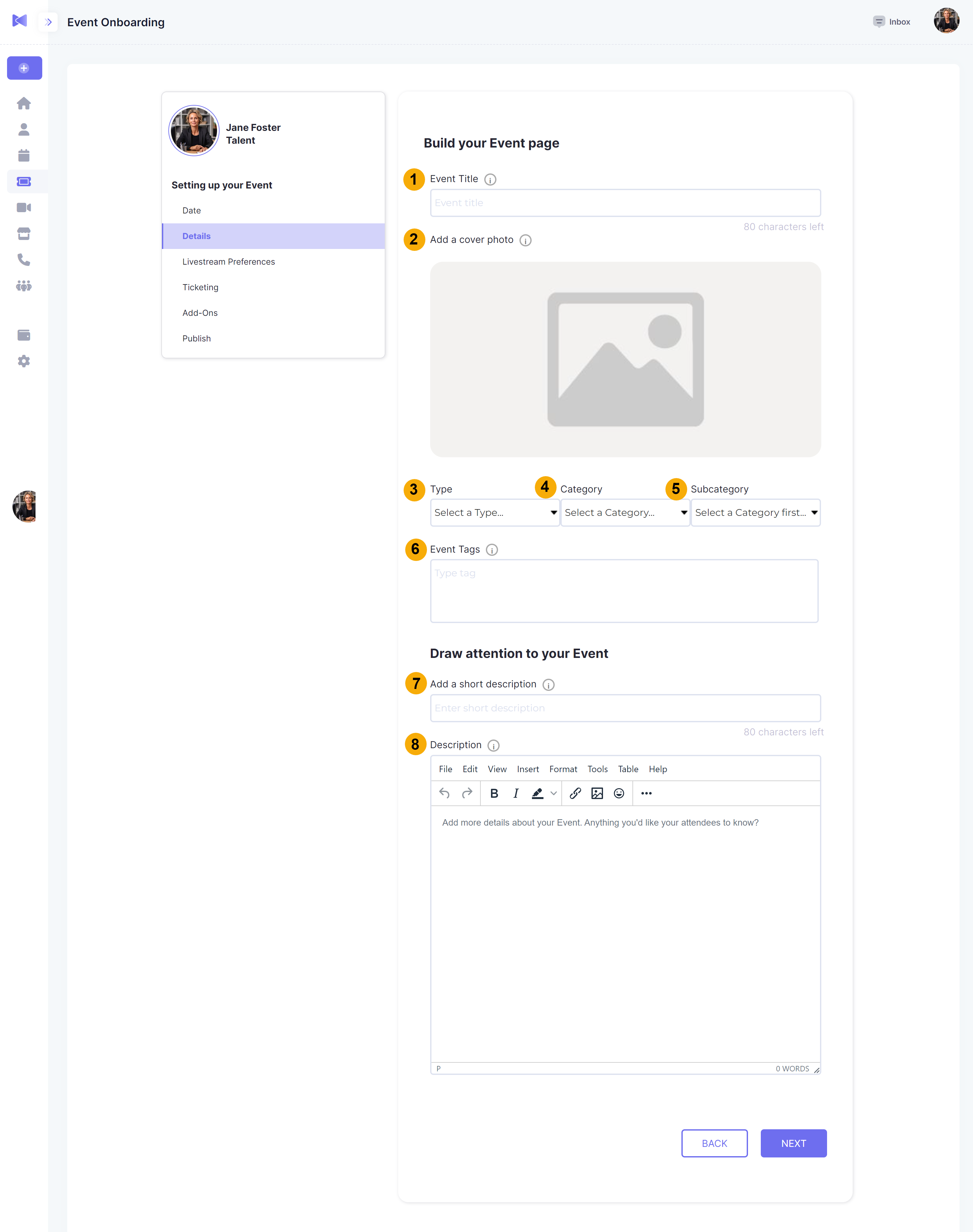
Task: Open the emoji picker in editor toolbar
Action: pyautogui.click(x=619, y=793)
